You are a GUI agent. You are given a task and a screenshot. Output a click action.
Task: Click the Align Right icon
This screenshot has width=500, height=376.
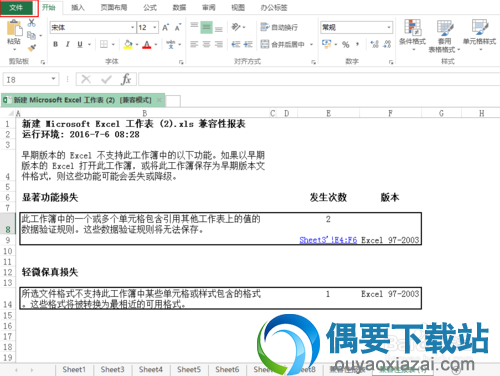219,44
